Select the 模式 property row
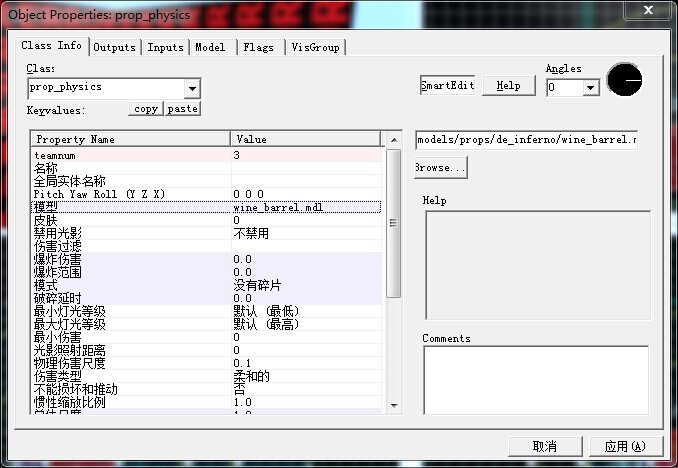 [x=208, y=285]
